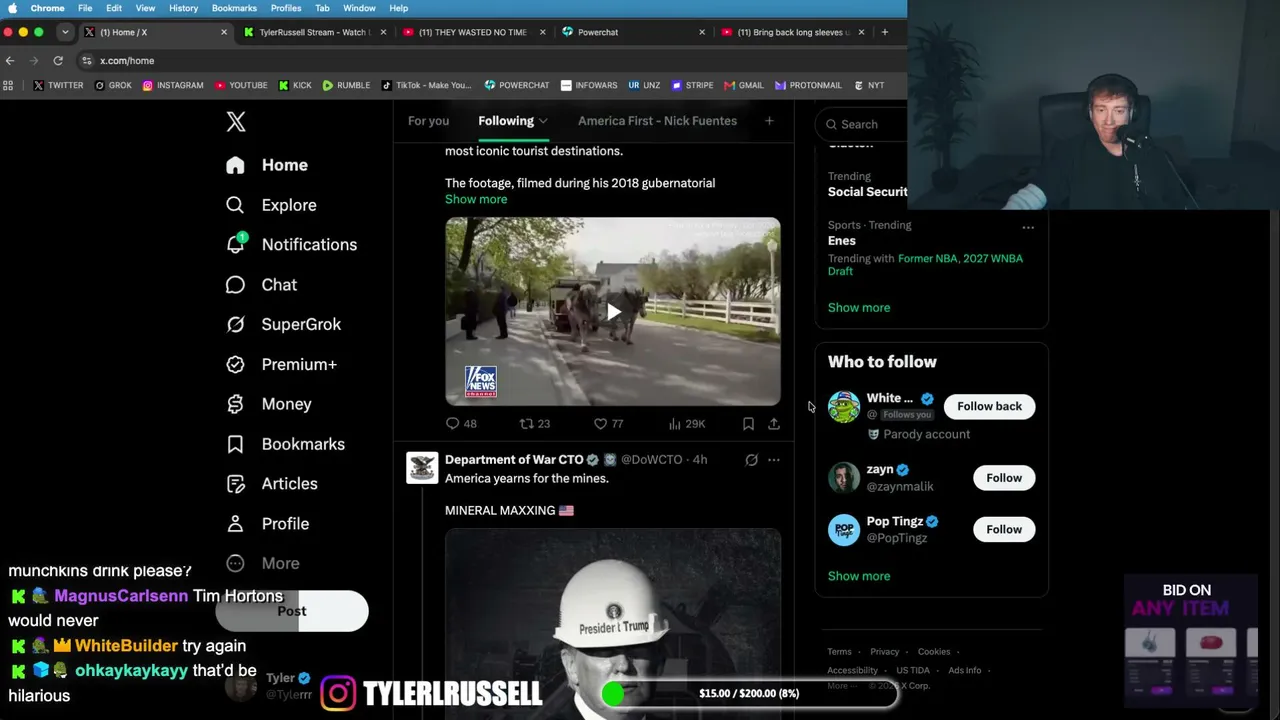Screen dimensions: 1280x720
Task: Open the YOUTUBE bookmark
Action: click(241, 86)
